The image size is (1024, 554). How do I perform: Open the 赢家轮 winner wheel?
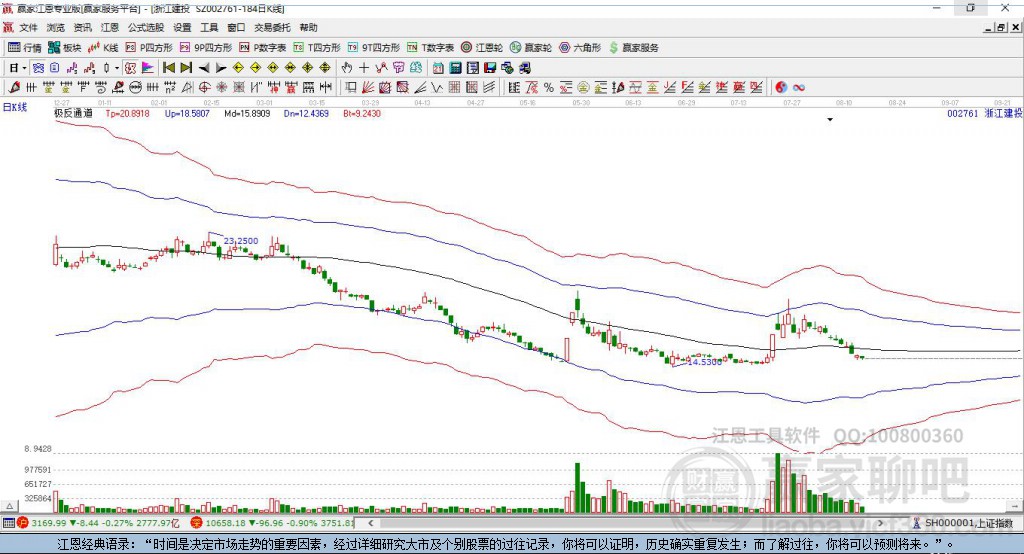(x=530, y=48)
